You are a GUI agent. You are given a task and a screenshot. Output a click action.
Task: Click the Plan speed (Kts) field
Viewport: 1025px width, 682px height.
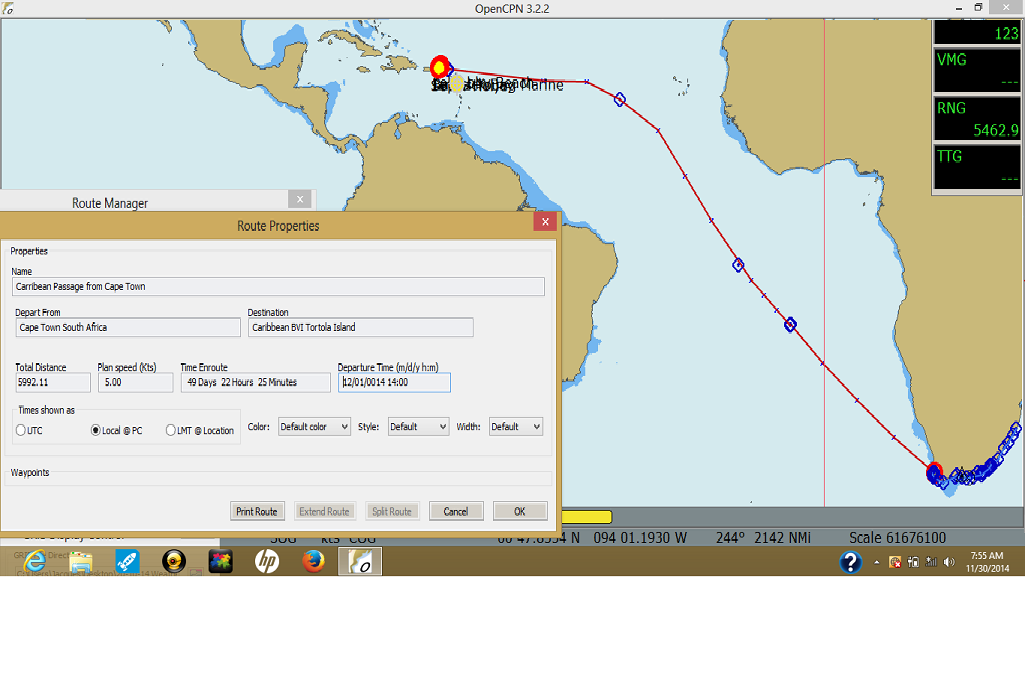pyautogui.click(x=136, y=382)
